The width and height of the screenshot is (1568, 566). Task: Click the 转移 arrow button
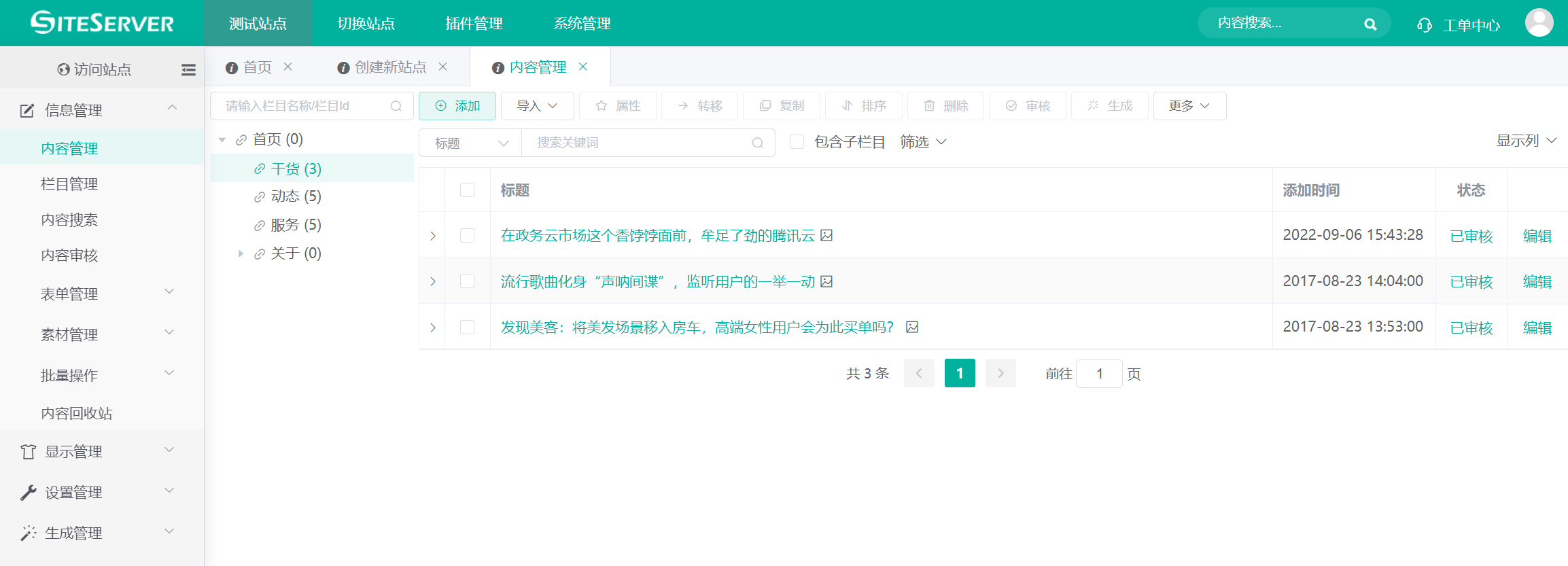[700, 106]
